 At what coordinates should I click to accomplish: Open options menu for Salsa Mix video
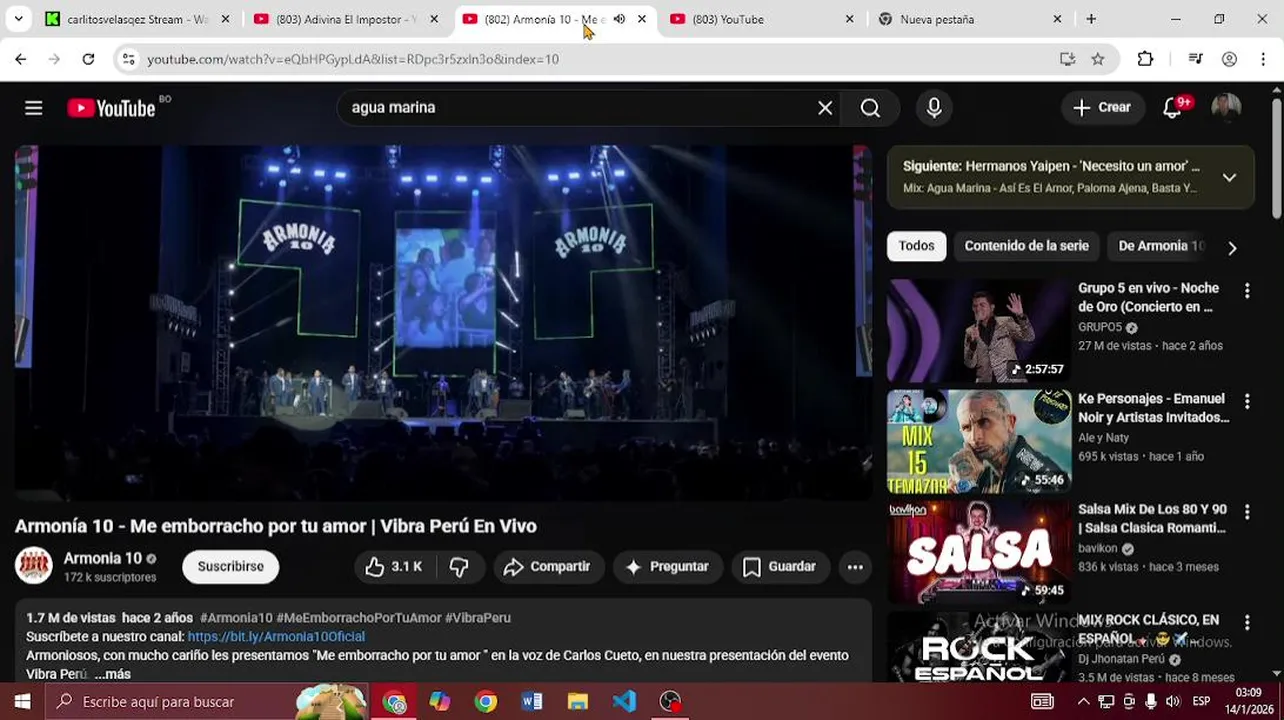tap(1246, 512)
